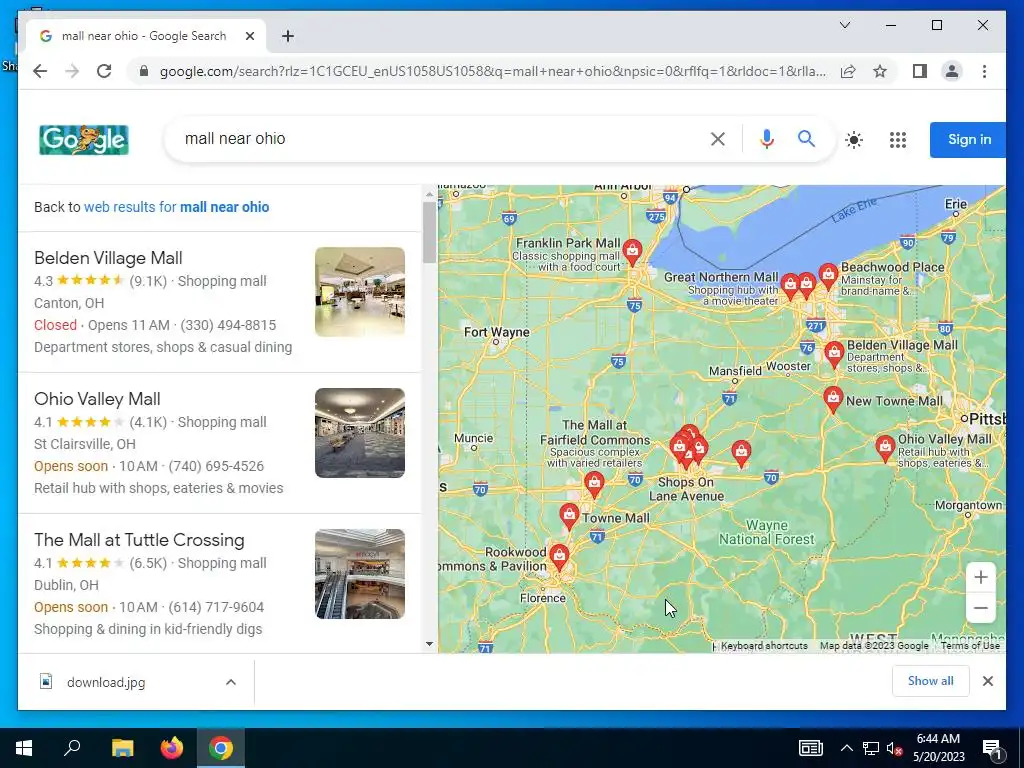The image size is (1024, 768).
Task: Clear the search box with the X
Action: (718, 138)
